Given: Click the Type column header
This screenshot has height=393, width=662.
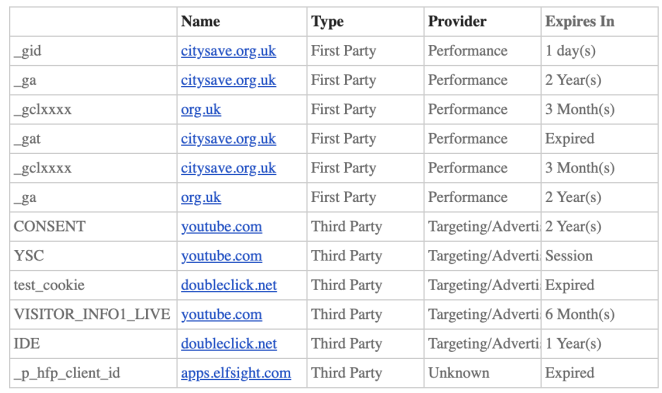Looking at the screenshot, I should tap(327, 22).
